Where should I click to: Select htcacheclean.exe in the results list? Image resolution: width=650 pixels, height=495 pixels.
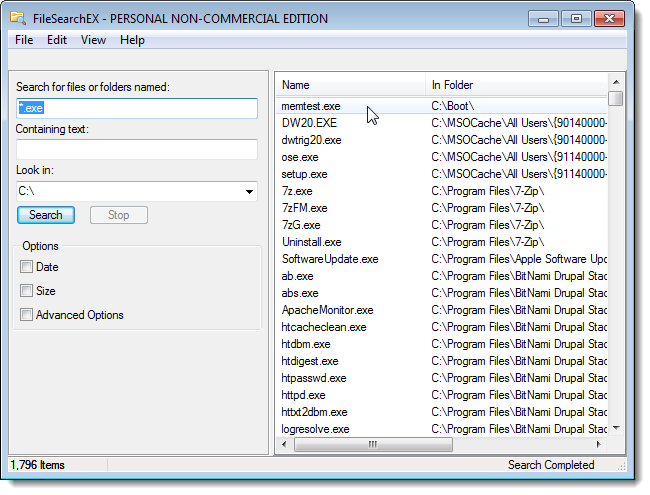coord(324,327)
